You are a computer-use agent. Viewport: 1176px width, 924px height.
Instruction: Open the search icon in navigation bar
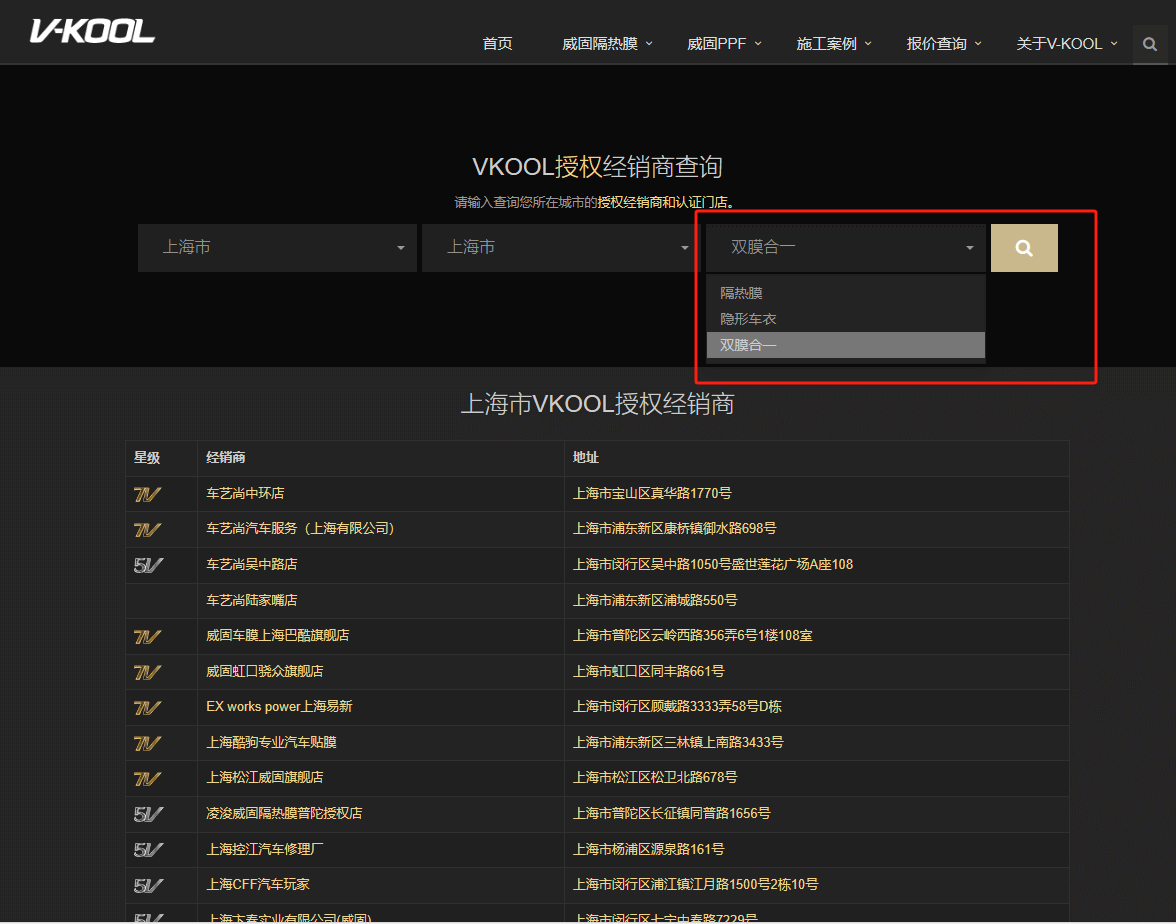pyautogui.click(x=1150, y=44)
